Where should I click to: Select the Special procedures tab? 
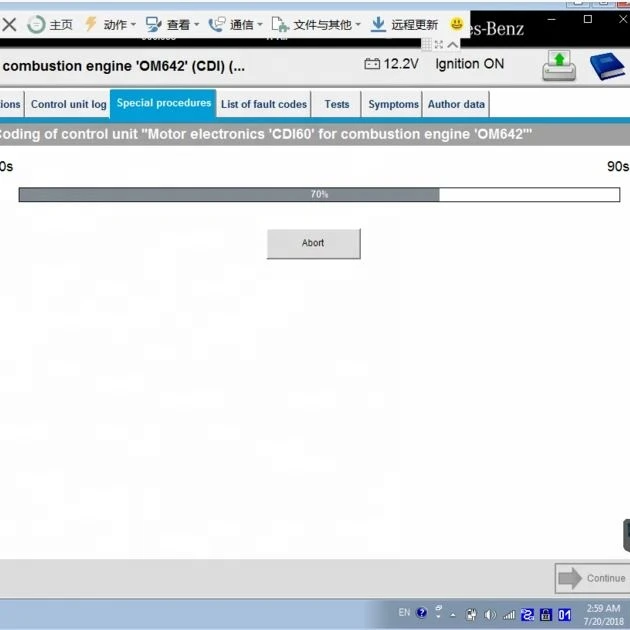click(164, 103)
